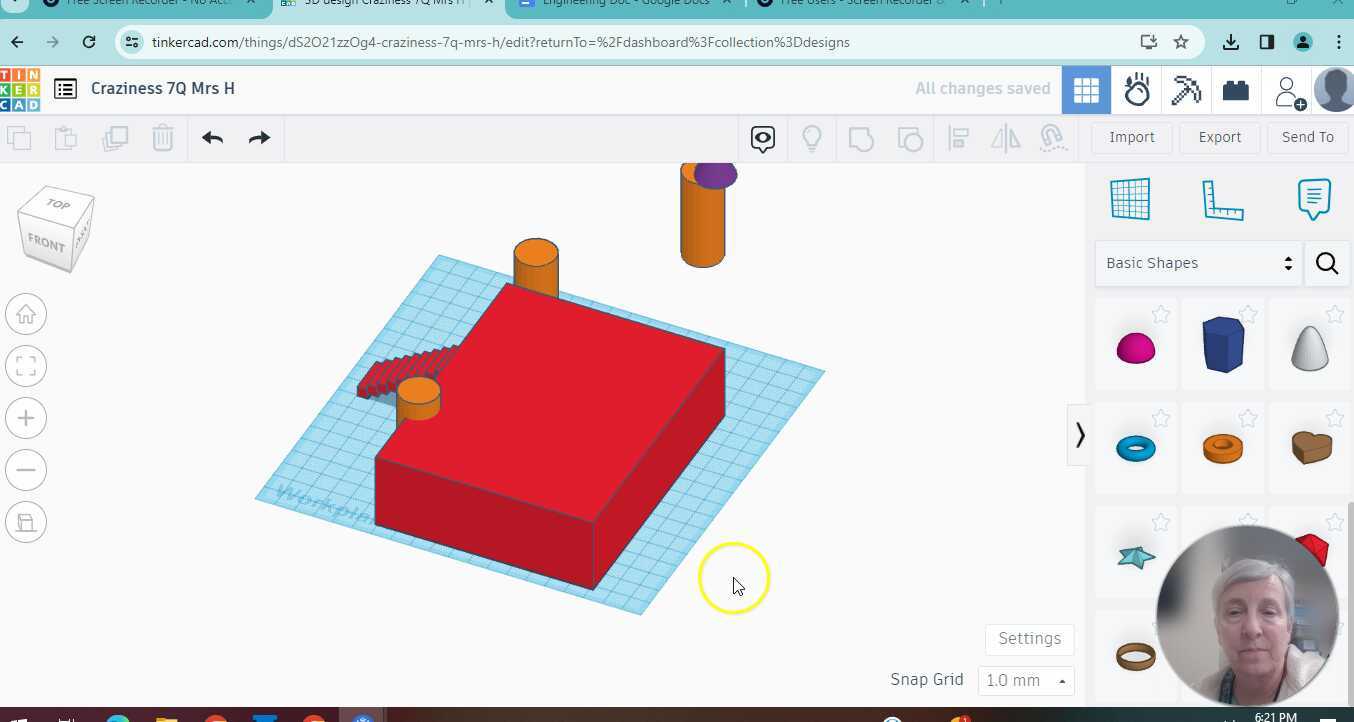Open the Align tool
The image size is (1354, 722).
pos(957,138)
